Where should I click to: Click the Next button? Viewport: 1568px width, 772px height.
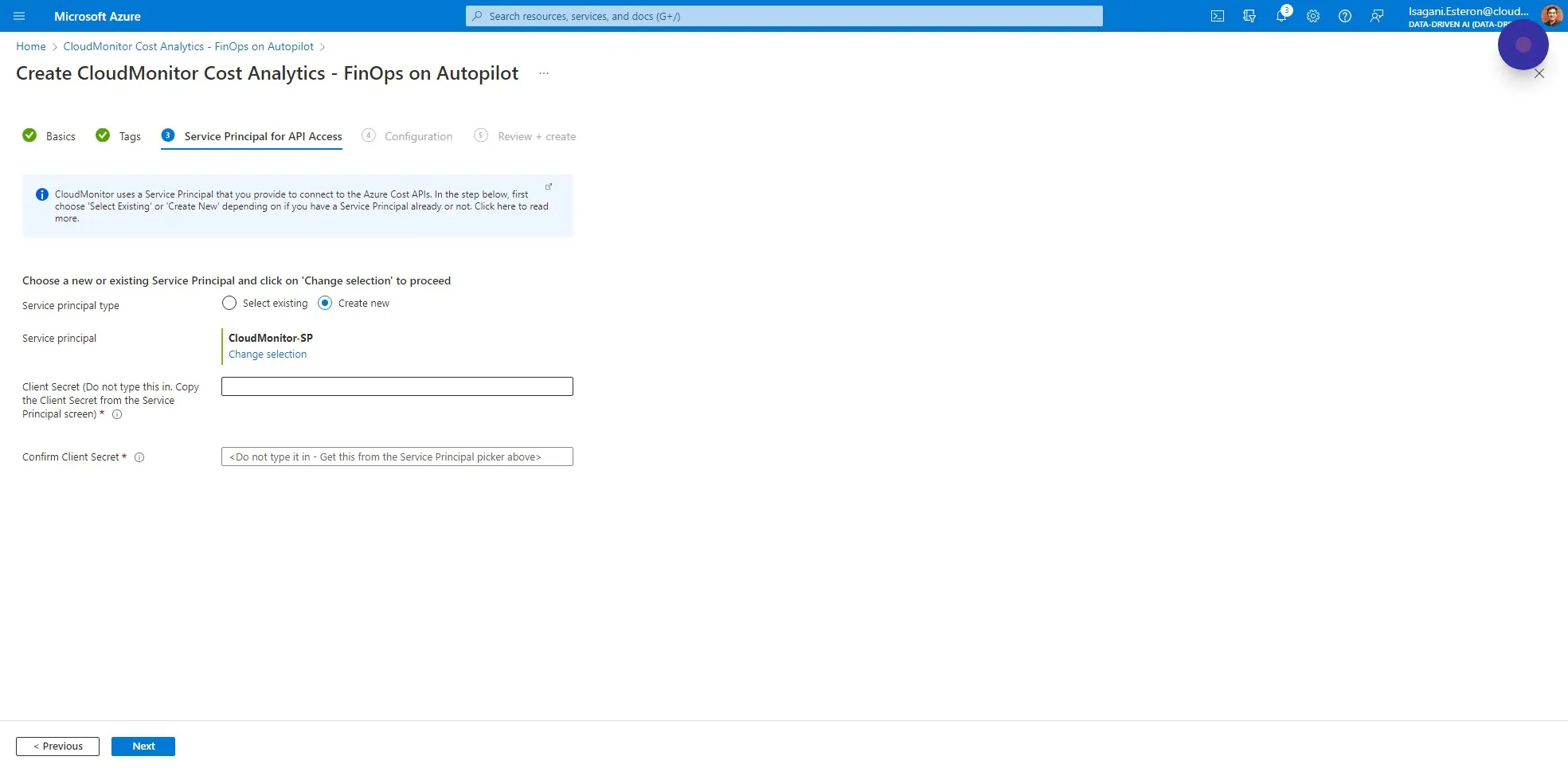pos(143,747)
